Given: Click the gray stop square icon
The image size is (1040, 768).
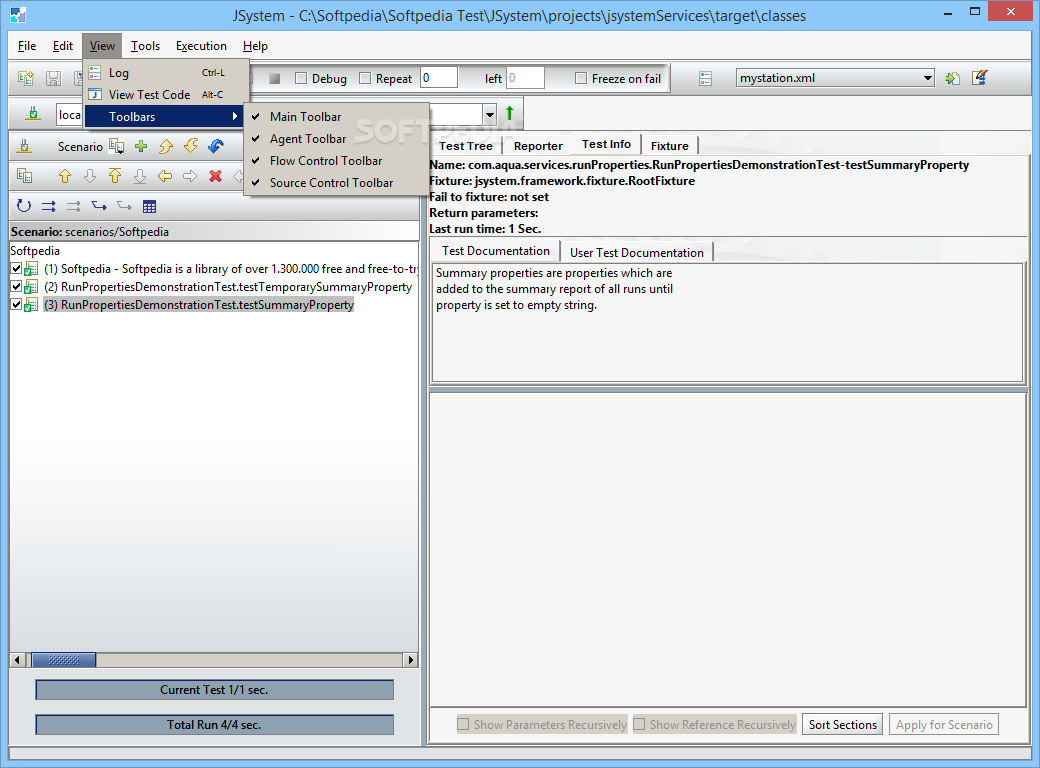Looking at the screenshot, I should pyautogui.click(x=275, y=78).
